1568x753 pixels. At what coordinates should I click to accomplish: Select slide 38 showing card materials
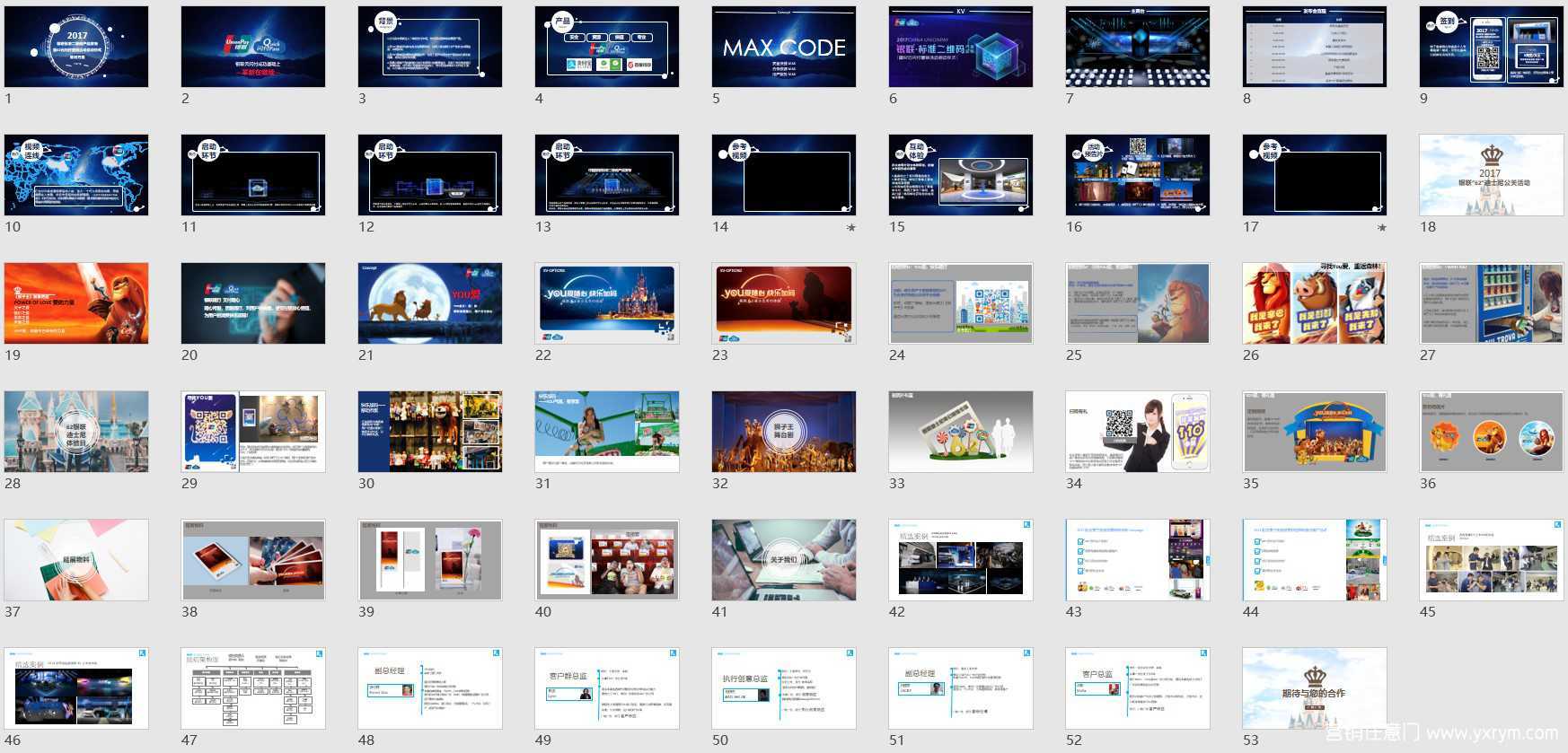(x=253, y=560)
